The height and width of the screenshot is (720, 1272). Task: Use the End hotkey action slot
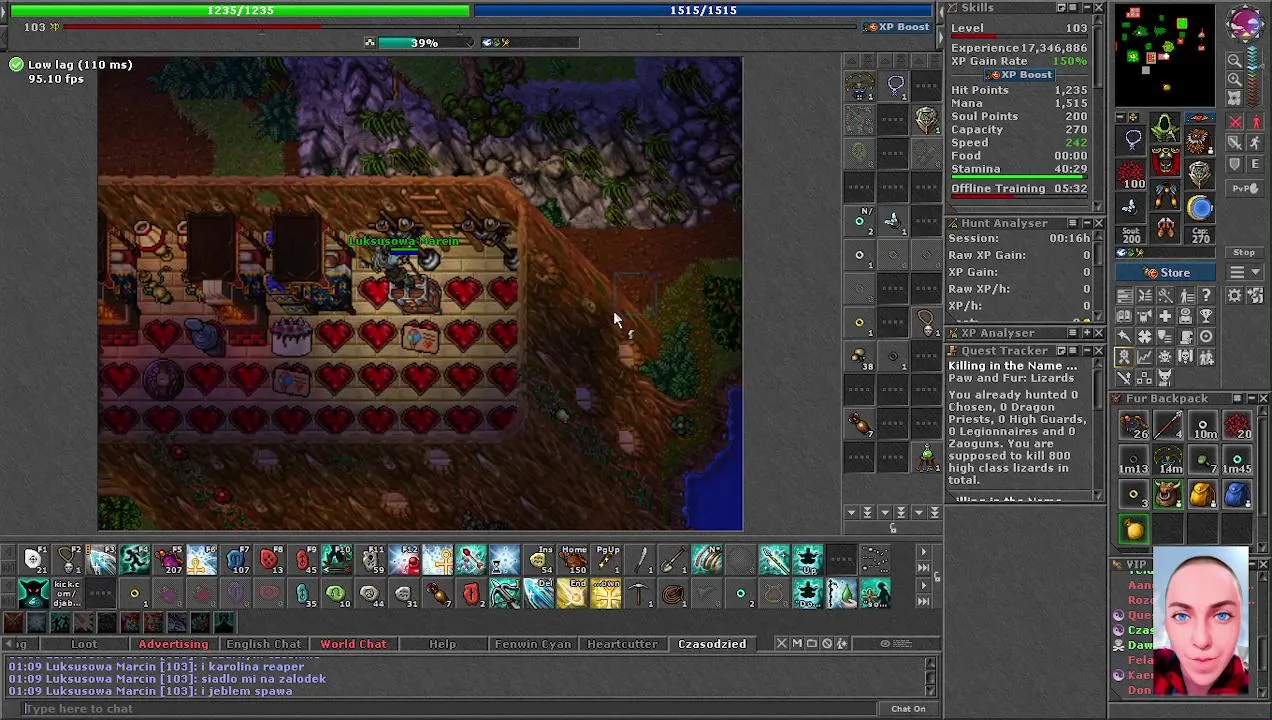573,593
